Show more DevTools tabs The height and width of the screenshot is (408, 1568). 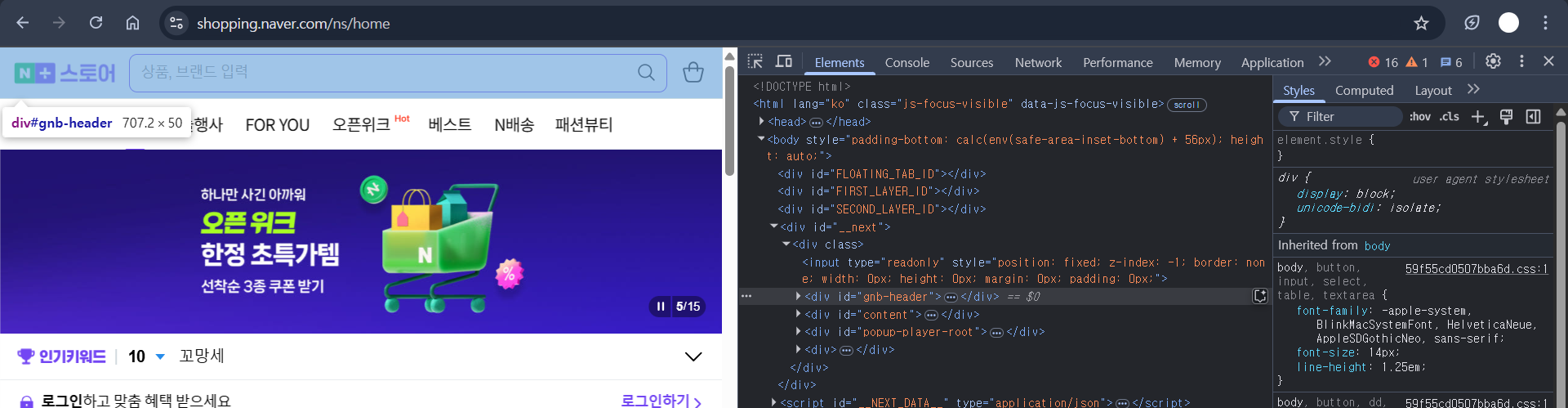[1325, 61]
